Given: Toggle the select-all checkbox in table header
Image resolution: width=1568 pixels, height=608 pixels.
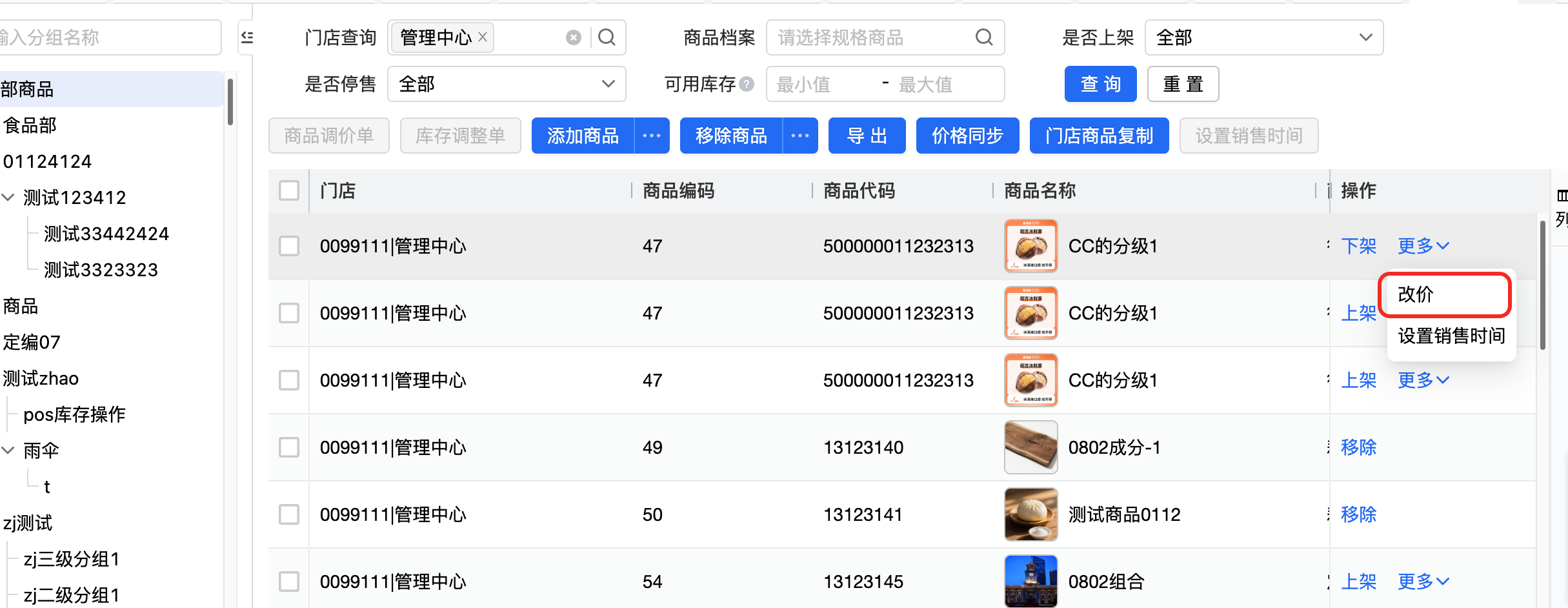Looking at the screenshot, I should [289, 190].
